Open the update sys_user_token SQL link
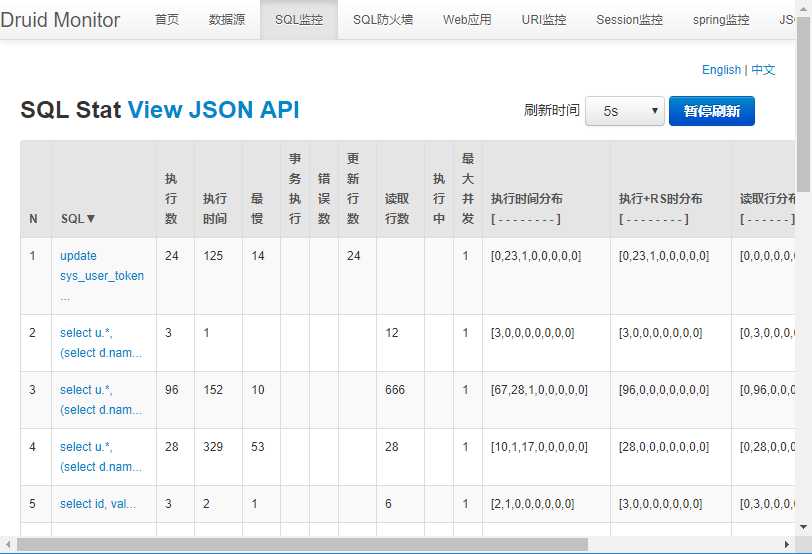This screenshot has width=812, height=554. pyautogui.click(x=102, y=266)
